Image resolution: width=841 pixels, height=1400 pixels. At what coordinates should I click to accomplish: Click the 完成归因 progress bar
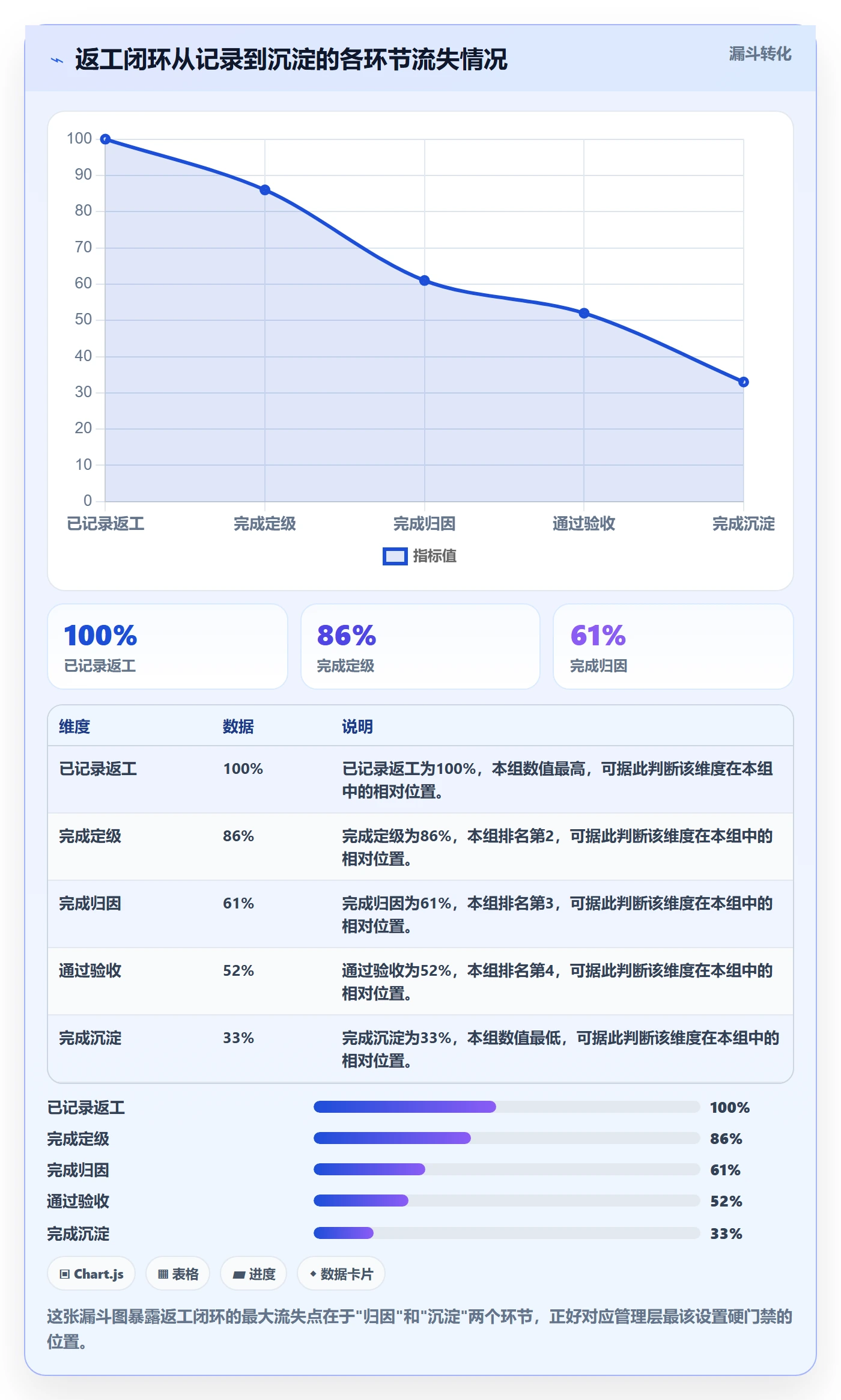click(x=506, y=1169)
